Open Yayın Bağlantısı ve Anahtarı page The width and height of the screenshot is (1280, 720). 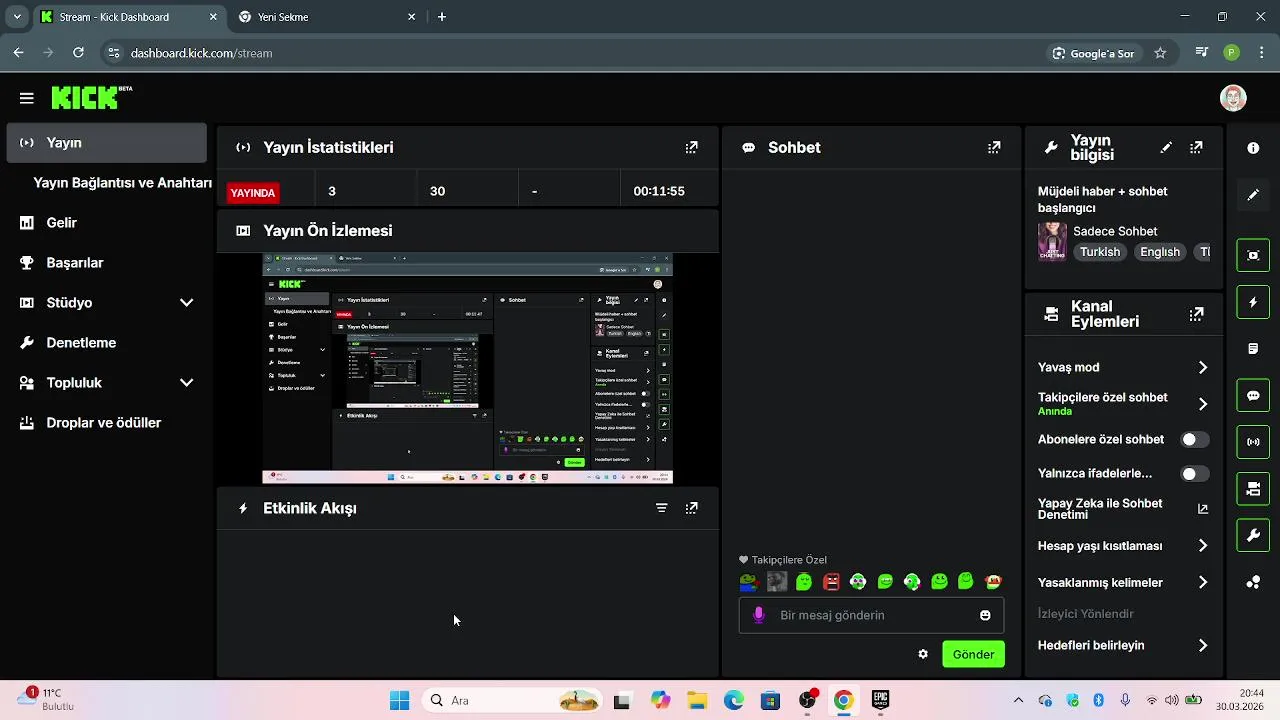[122, 183]
